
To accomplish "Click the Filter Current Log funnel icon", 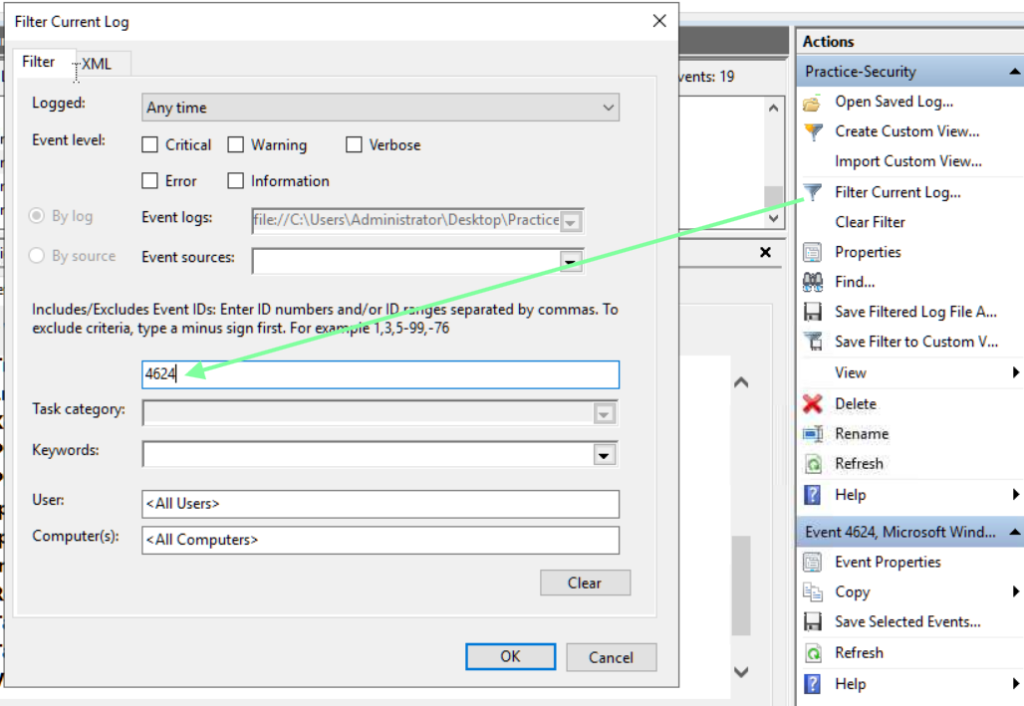I will pos(813,192).
